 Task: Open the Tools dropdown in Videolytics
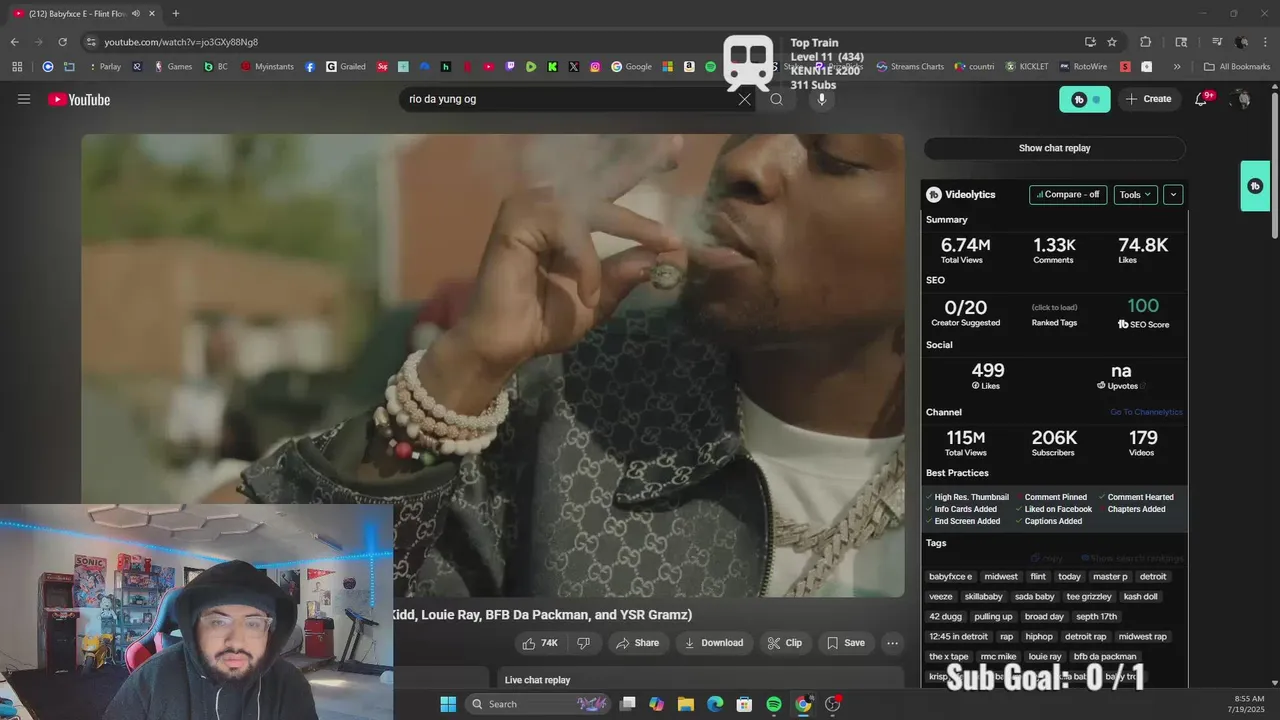point(1135,195)
